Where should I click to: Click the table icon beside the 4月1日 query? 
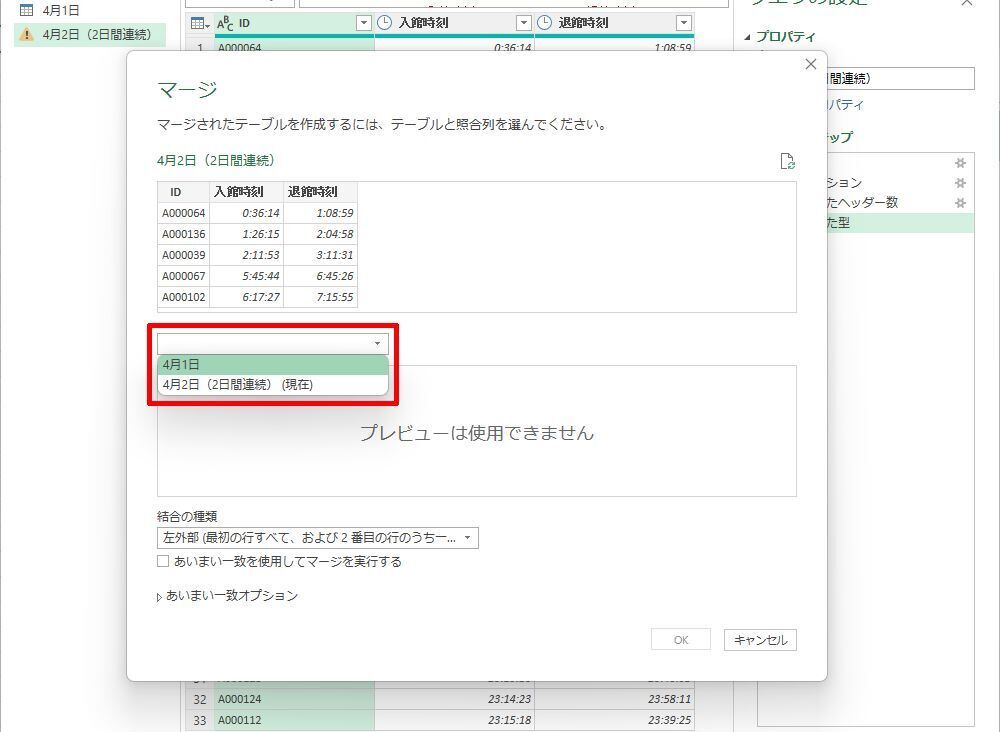(x=26, y=10)
